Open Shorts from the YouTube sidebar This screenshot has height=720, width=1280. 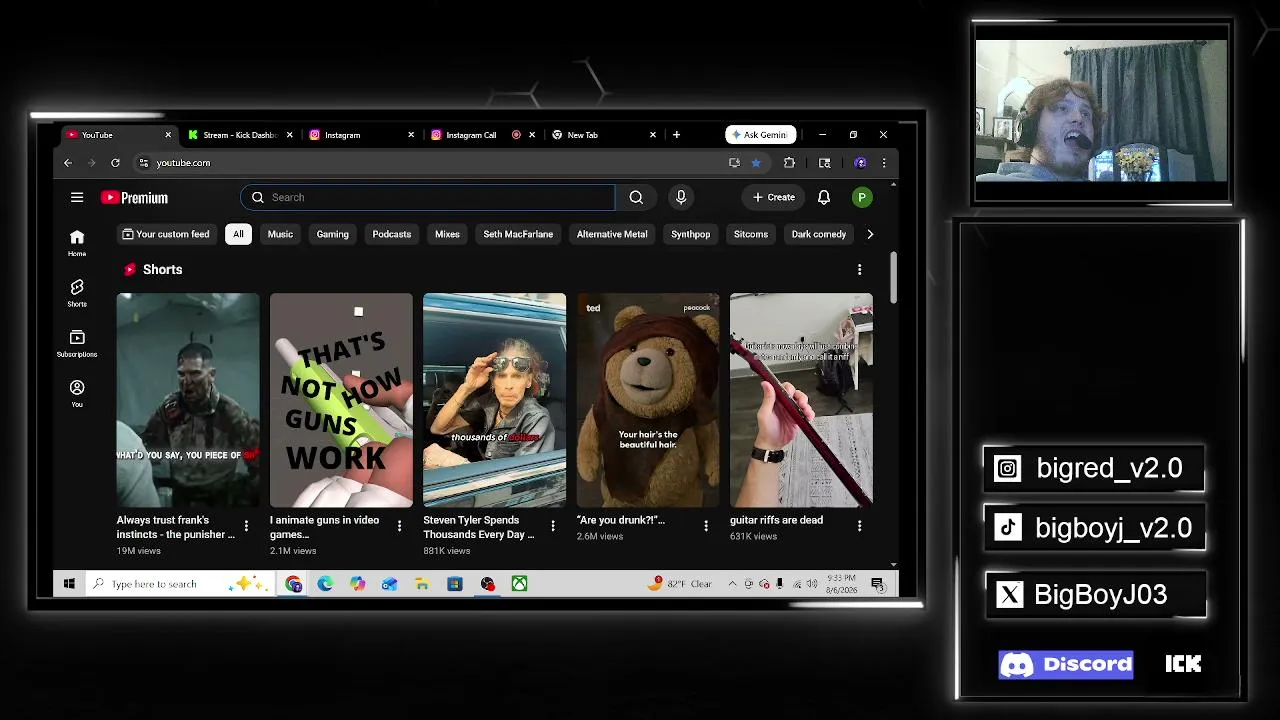(x=77, y=293)
